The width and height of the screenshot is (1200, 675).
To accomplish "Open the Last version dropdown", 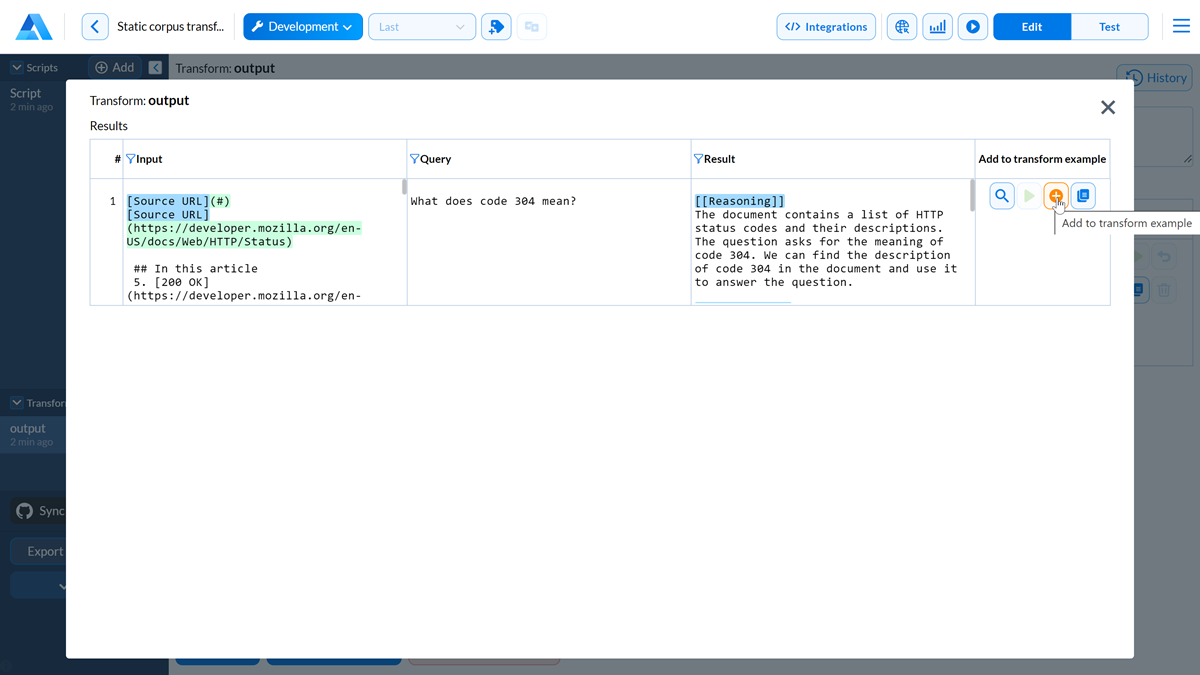I will [421, 27].
